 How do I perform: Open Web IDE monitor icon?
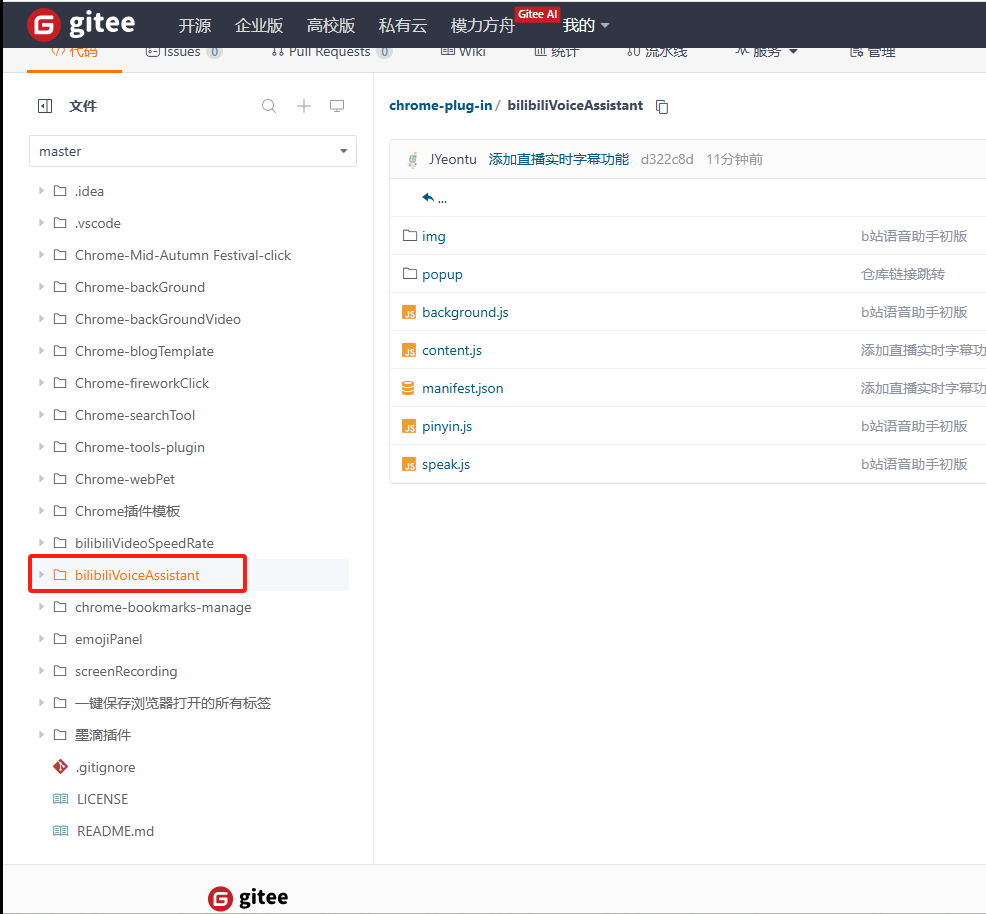(x=337, y=106)
